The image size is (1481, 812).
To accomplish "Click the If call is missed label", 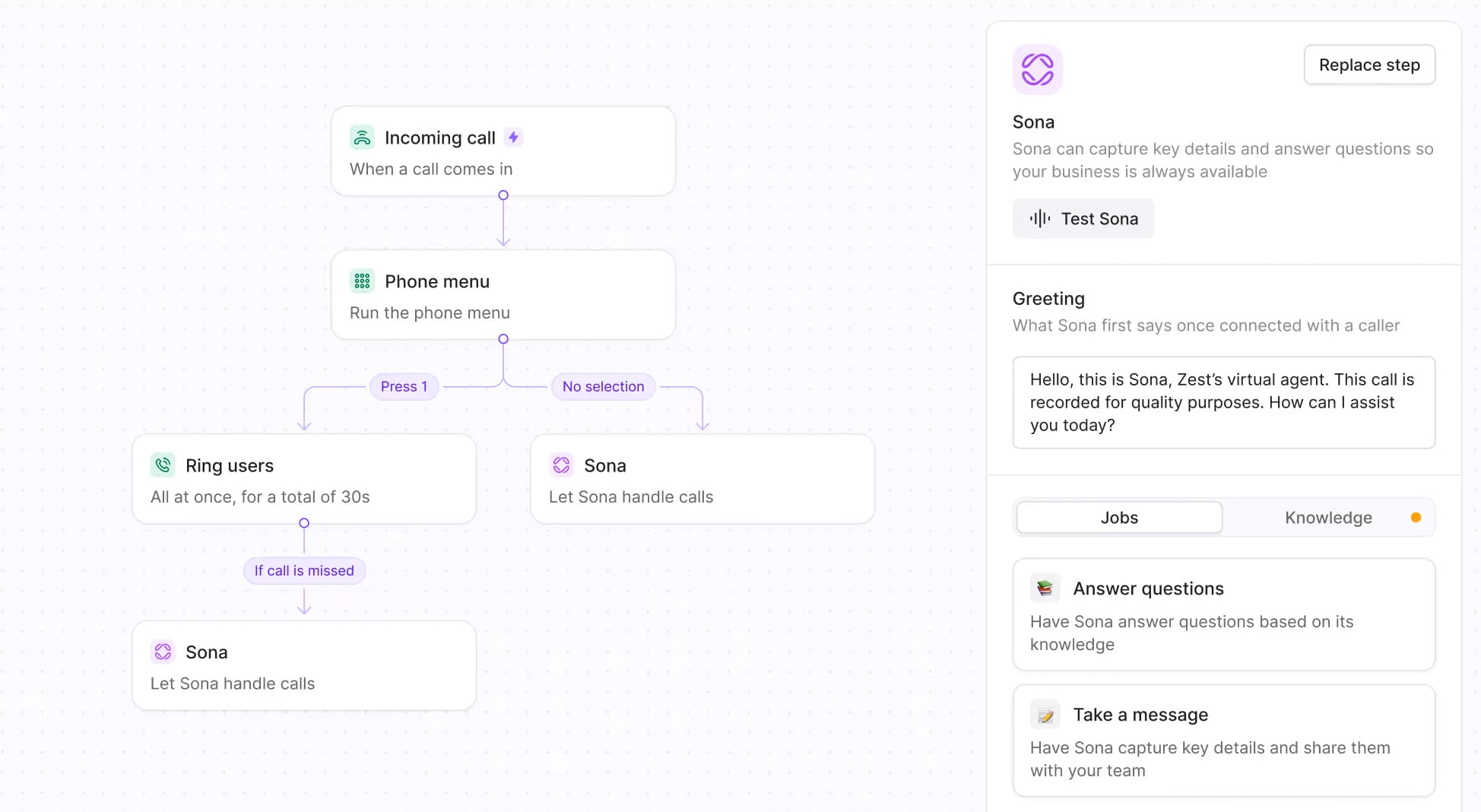I will tap(304, 570).
